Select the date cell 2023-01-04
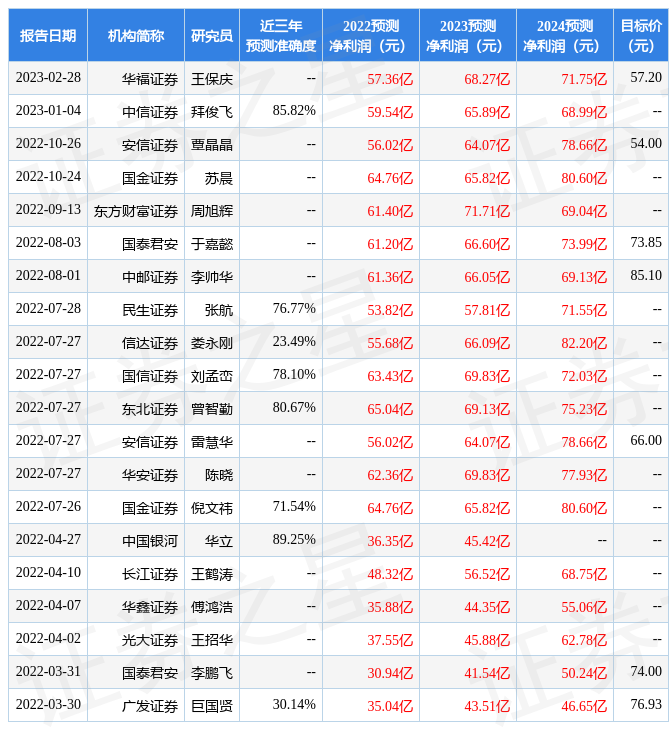This screenshot has width=669, height=730. (48, 111)
